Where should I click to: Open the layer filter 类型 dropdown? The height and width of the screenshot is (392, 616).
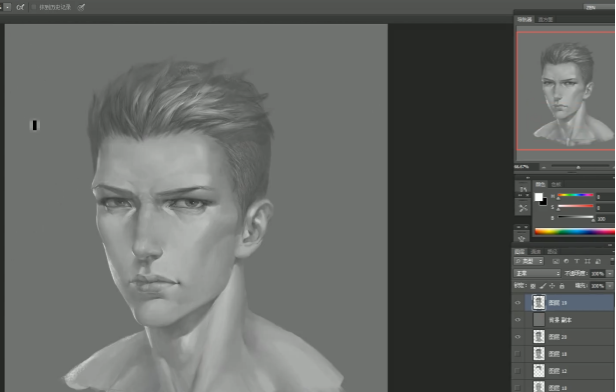point(529,261)
